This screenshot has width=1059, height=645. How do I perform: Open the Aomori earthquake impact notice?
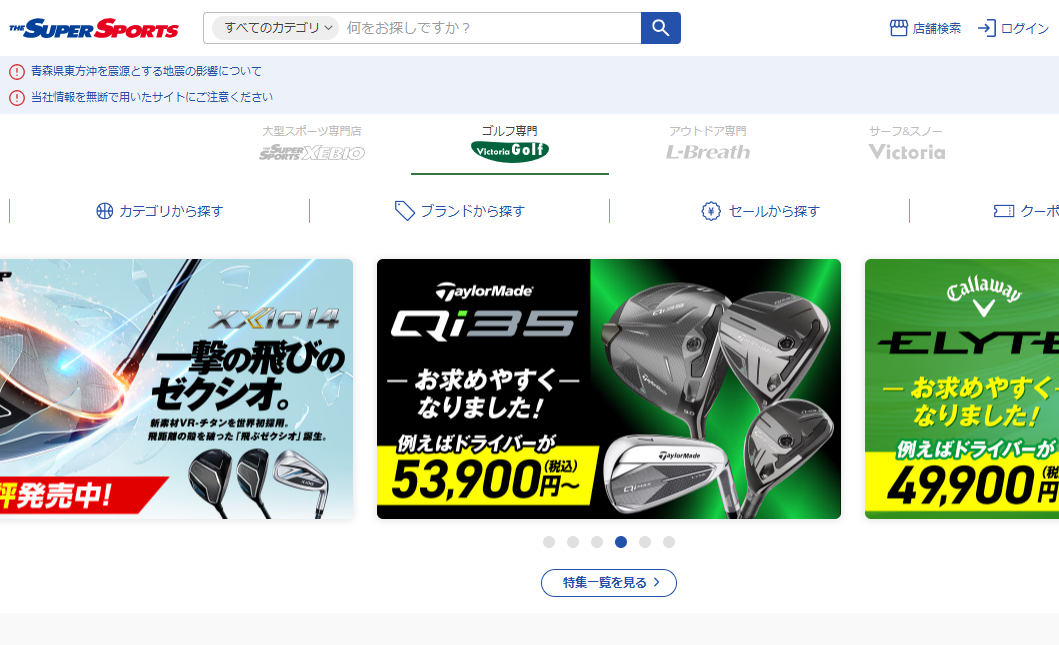coord(146,71)
